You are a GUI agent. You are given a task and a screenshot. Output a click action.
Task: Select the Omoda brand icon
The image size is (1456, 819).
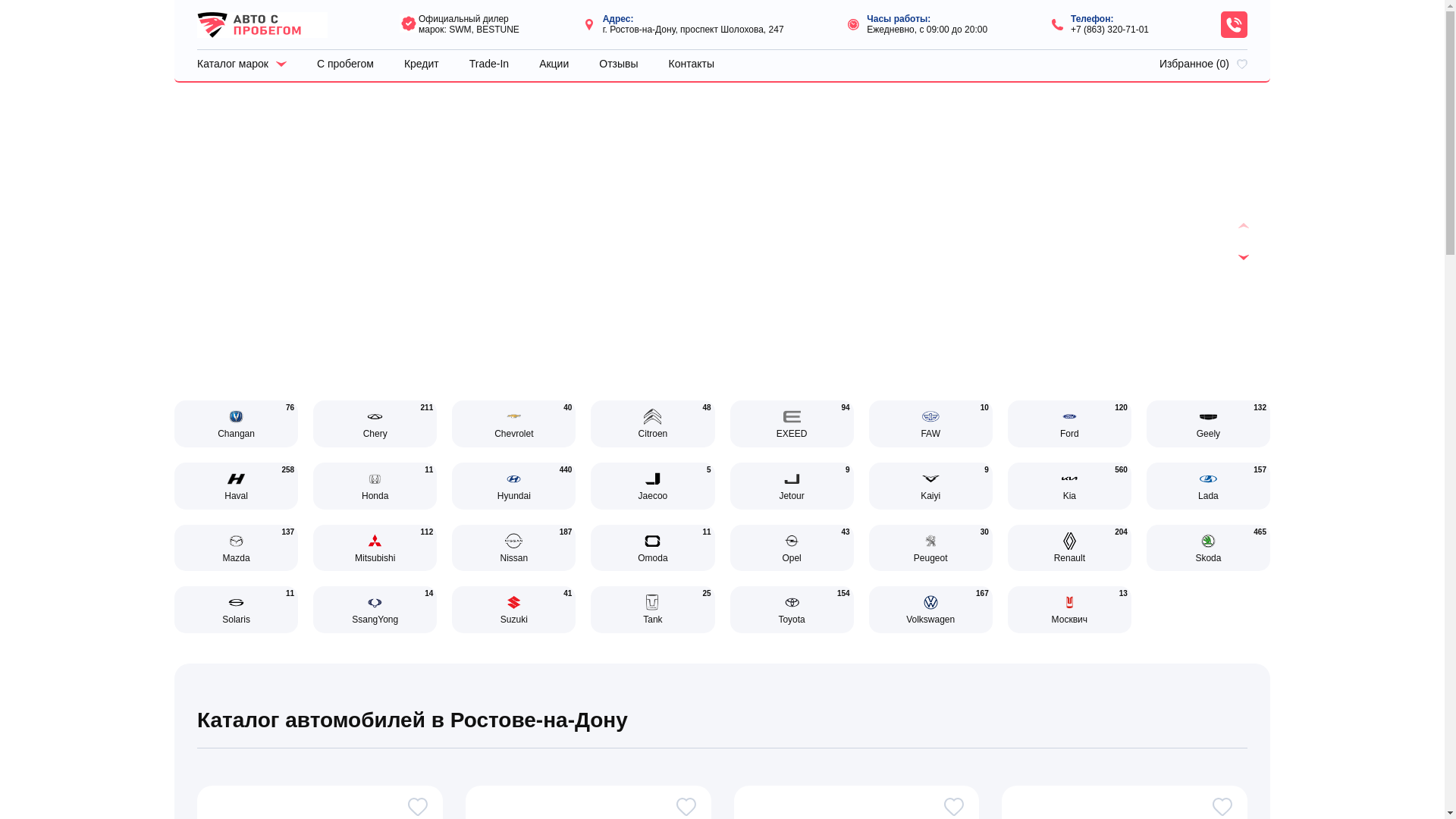tap(652, 541)
